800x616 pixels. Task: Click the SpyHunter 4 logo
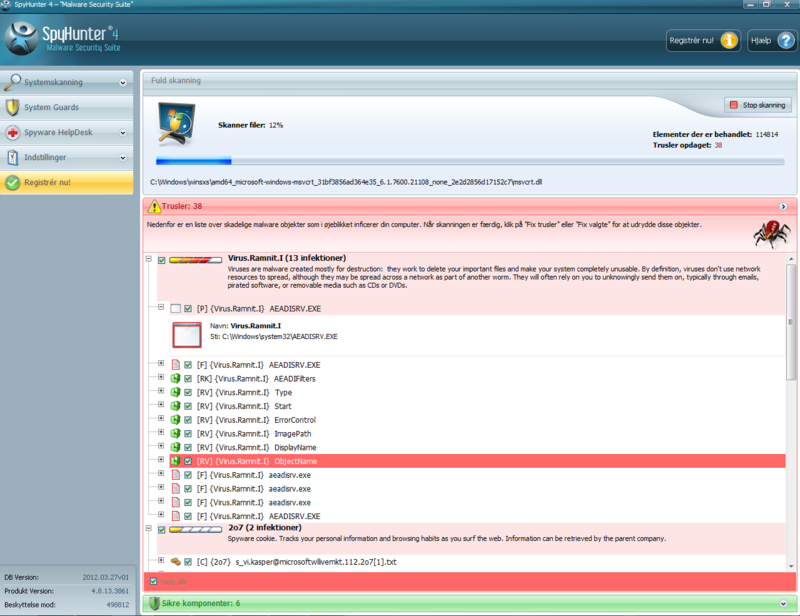pyautogui.click(x=63, y=38)
